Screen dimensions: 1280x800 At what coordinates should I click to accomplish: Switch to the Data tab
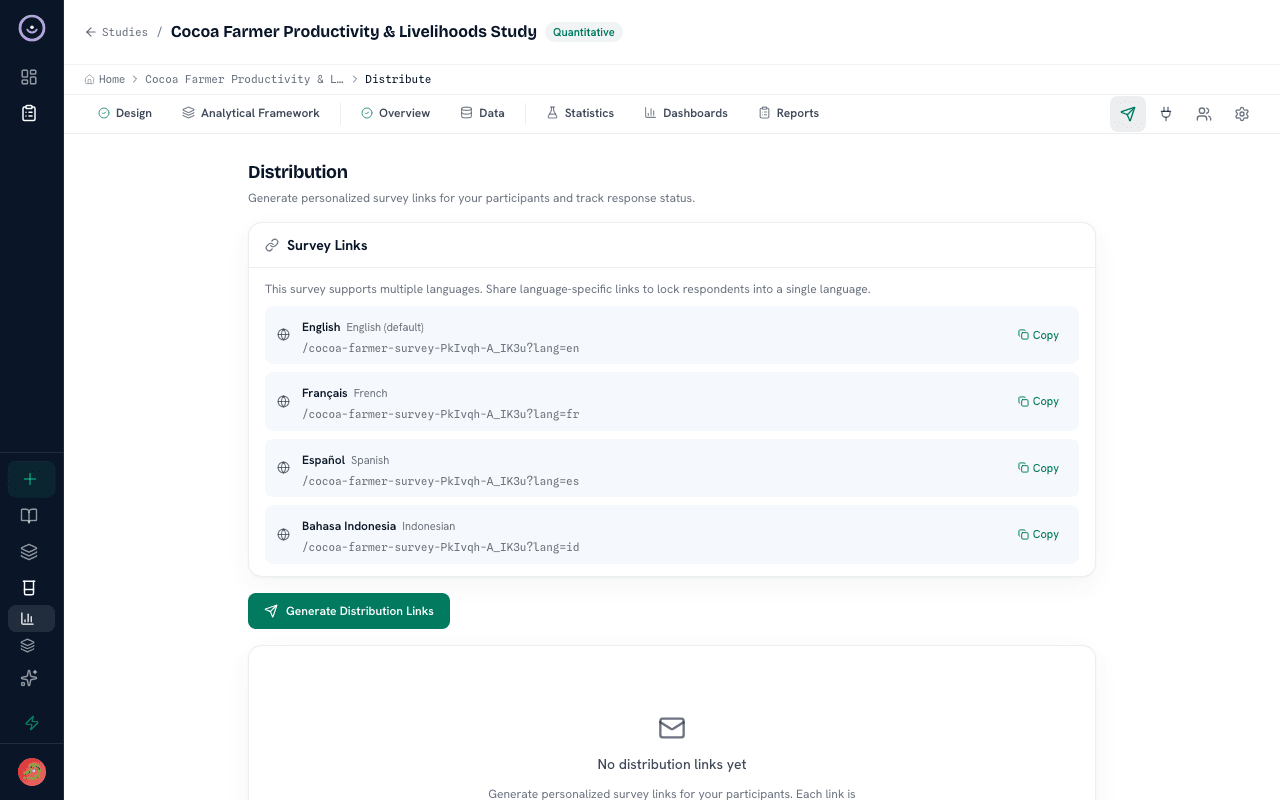tap(482, 113)
